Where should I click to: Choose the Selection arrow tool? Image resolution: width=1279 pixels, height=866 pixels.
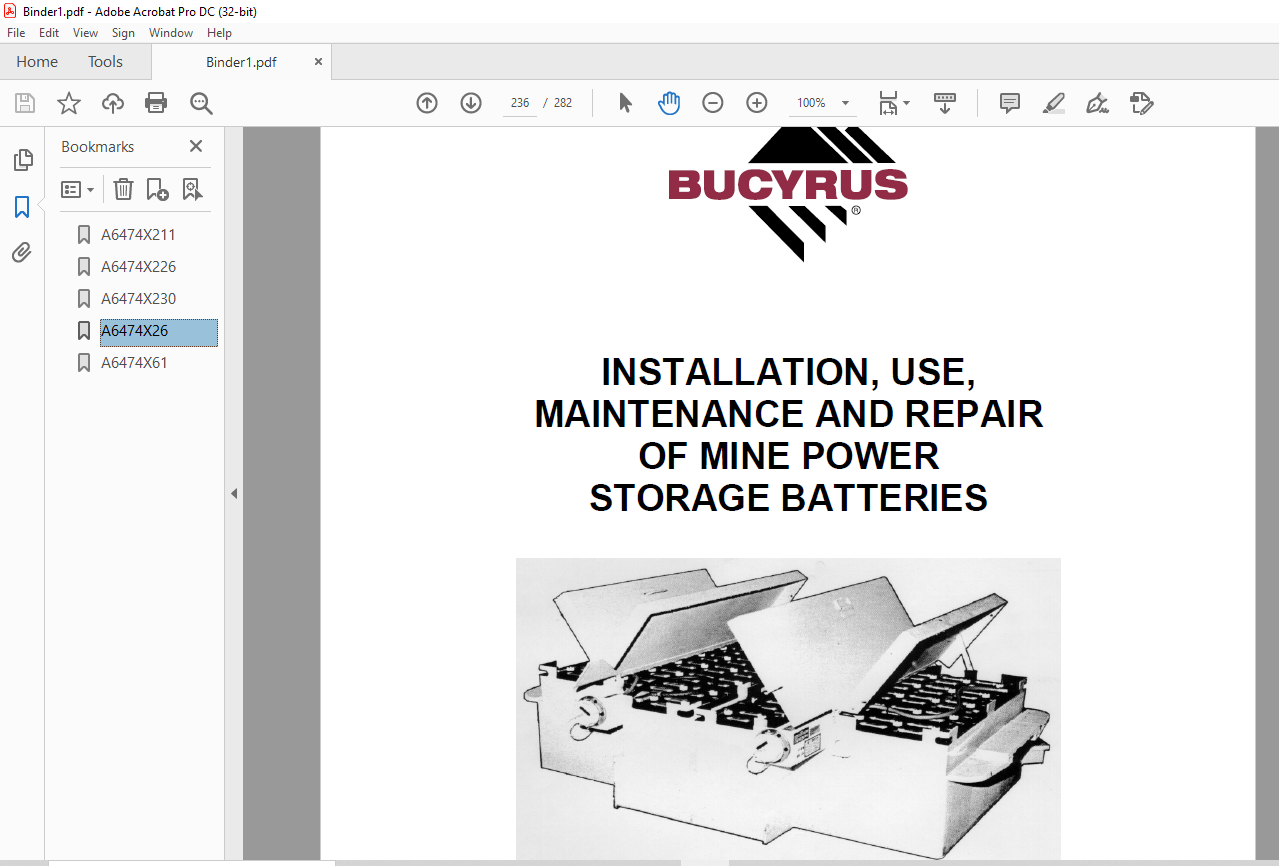[626, 103]
